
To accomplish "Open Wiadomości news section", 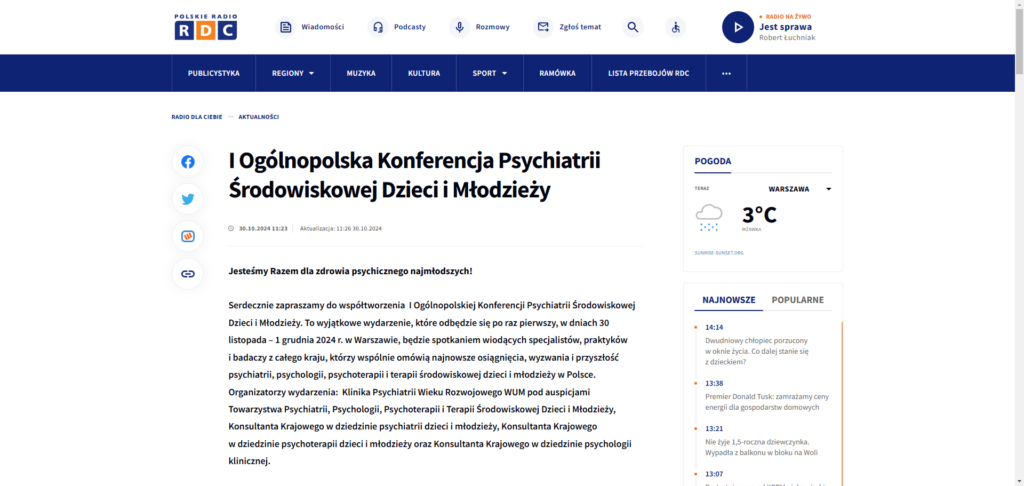I will pos(311,27).
